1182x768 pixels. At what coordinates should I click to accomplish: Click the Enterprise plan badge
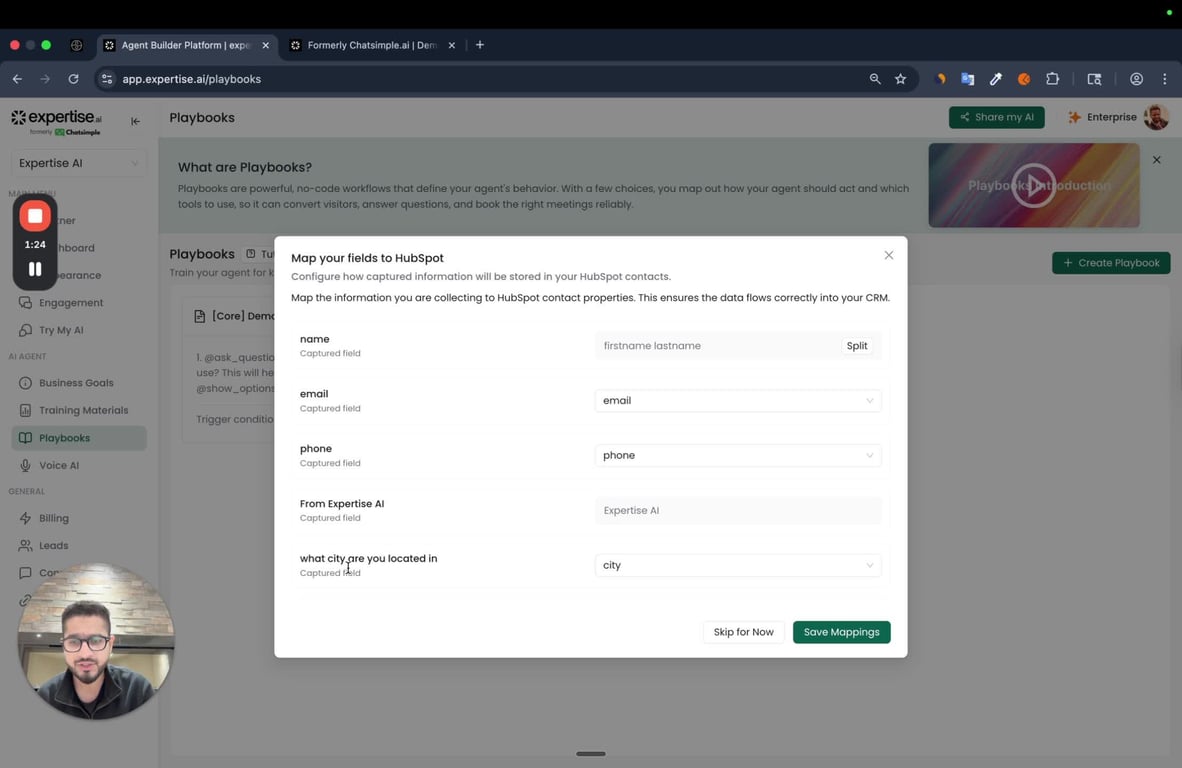pyautogui.click(x=1101, y=118)
